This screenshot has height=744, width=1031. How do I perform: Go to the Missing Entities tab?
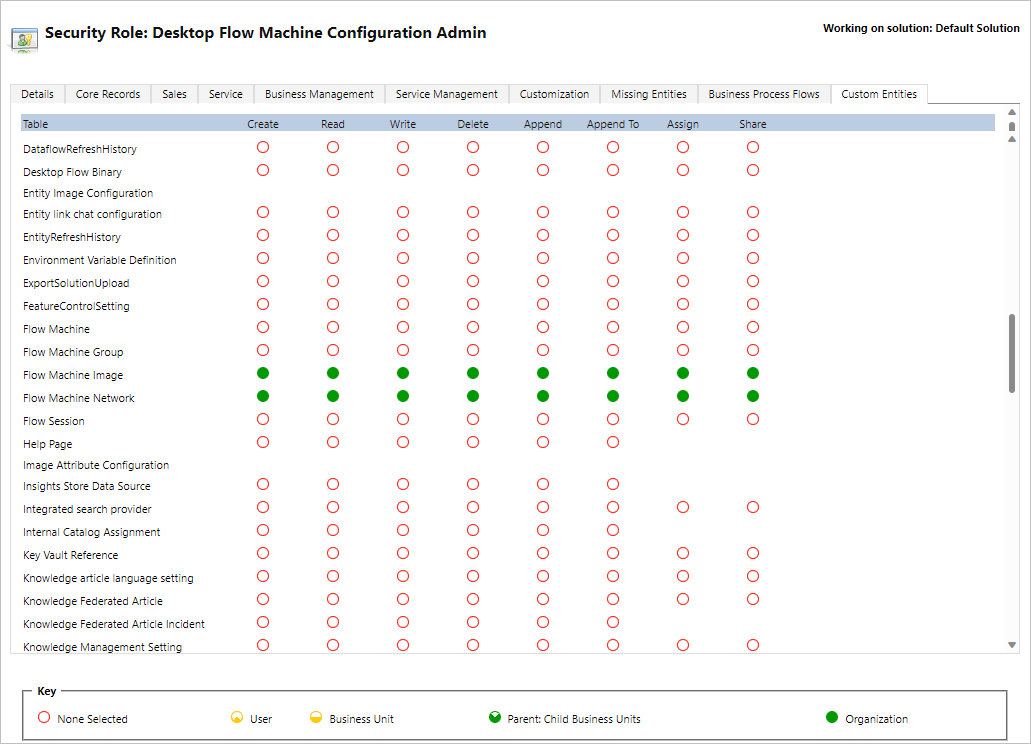(x=648, y=93)
